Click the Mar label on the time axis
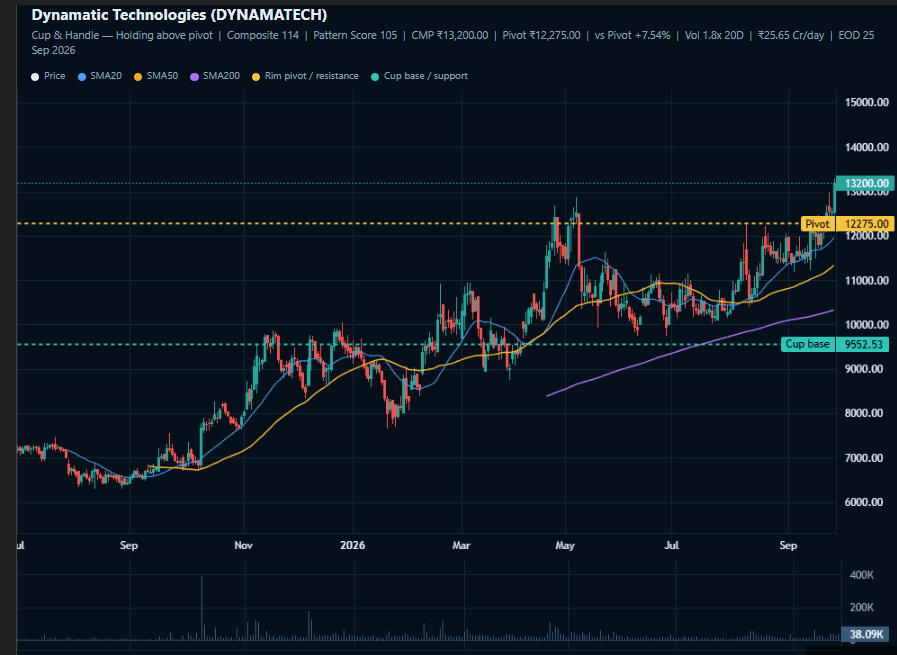 point(461,546)
